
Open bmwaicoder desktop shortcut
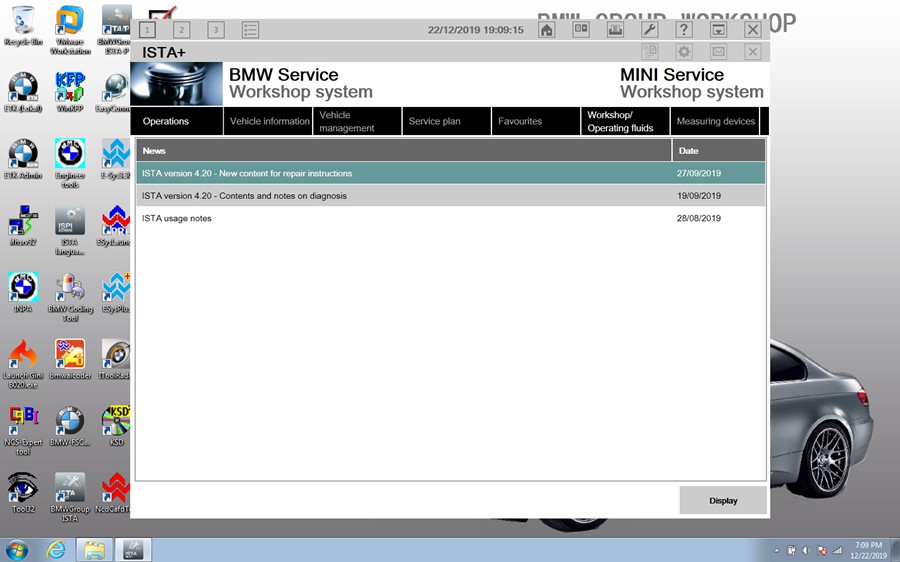[x=70, y=359]
